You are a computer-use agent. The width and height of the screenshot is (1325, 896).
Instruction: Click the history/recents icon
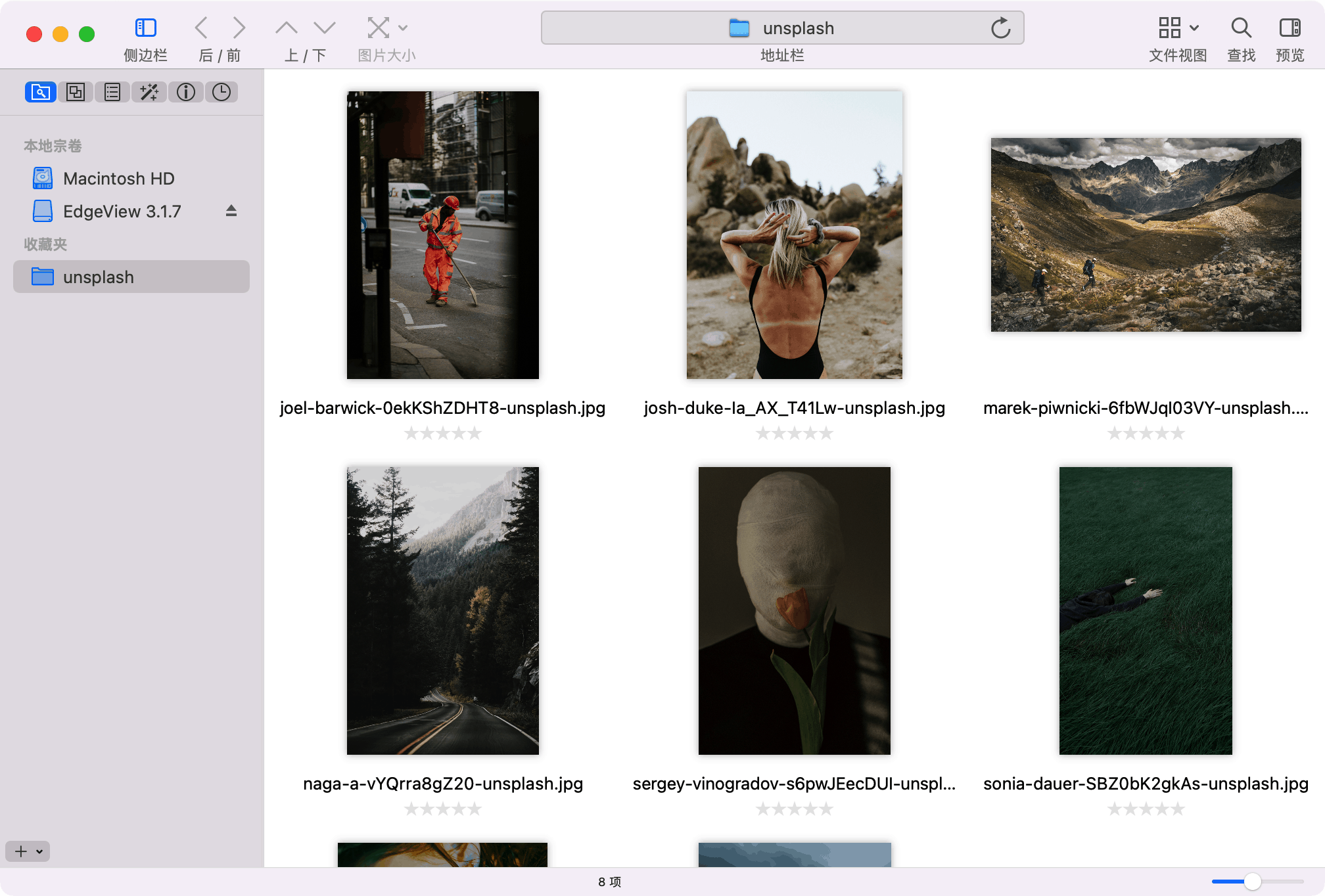click(222, 91)
